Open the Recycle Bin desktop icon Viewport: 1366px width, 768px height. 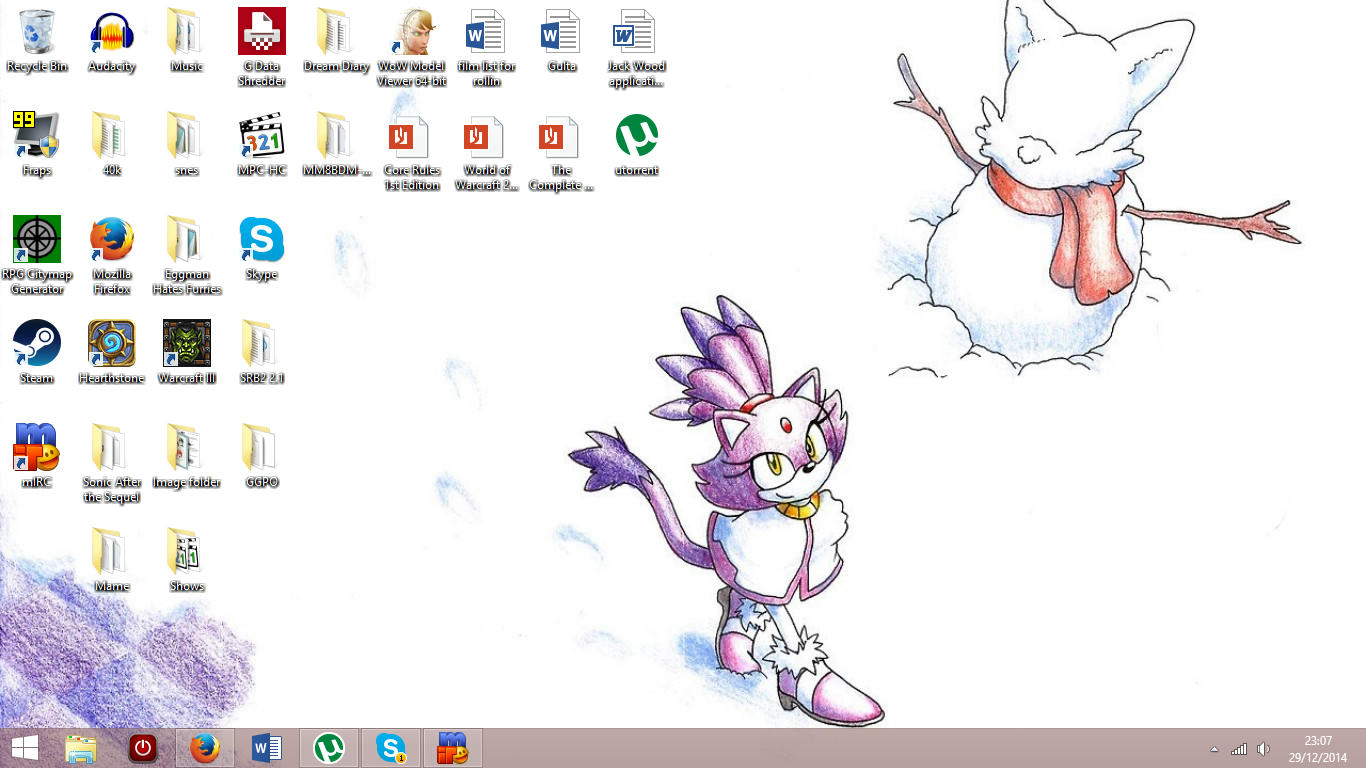pyautogui.click(x=37, y=41)
